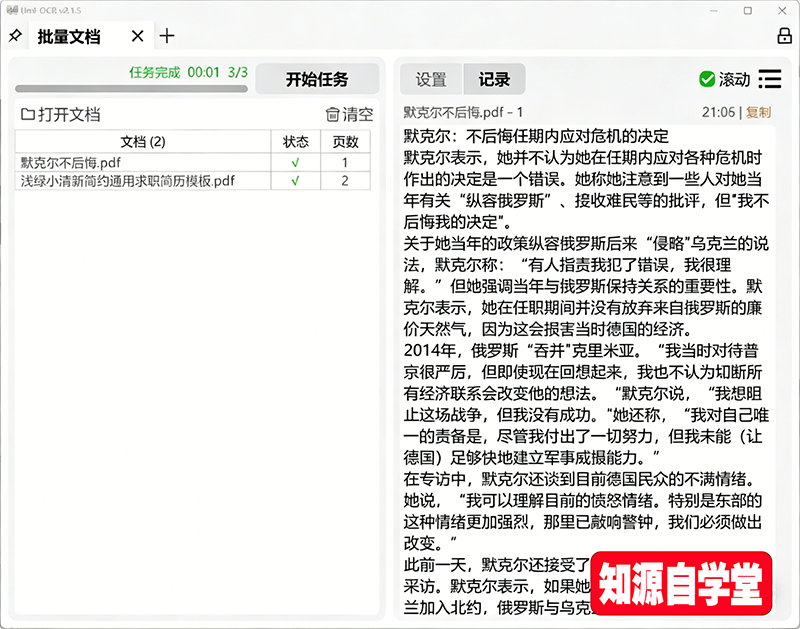Toggle the 滚动 auto-scroll checkmark

tap(707, 79)
